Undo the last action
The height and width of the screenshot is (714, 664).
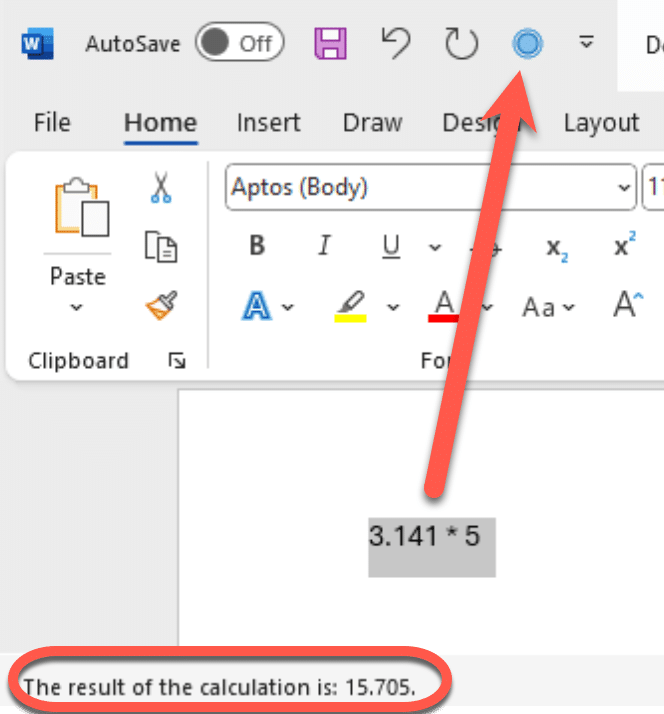point(395,43)
